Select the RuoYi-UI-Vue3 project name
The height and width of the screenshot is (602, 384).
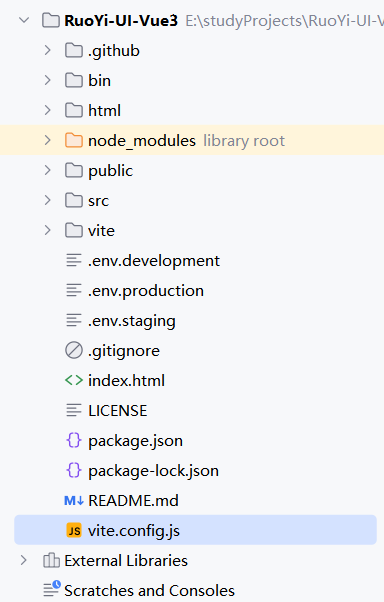tap(121, 21)
